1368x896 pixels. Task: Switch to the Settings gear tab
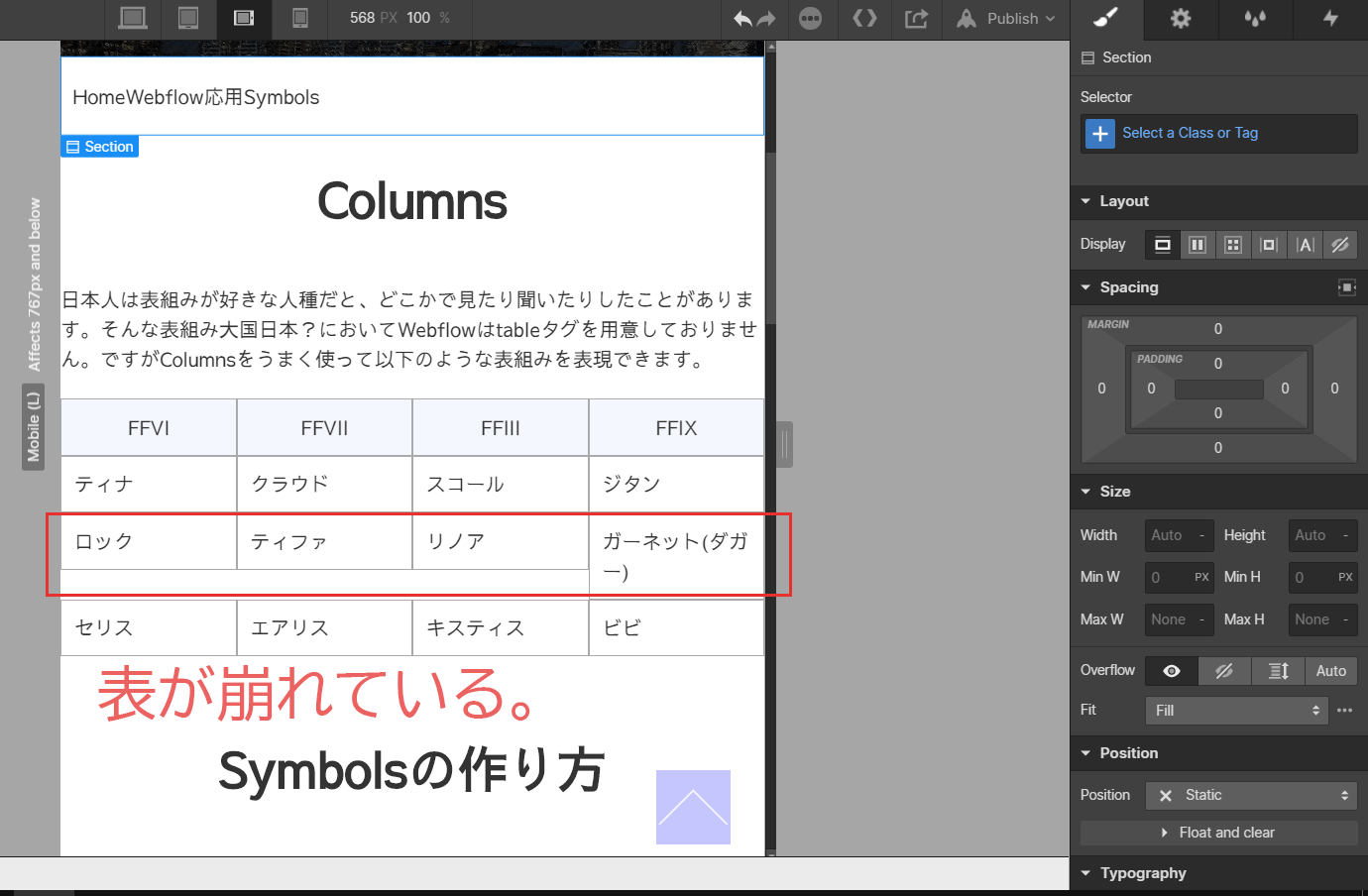pos(1181,19)
